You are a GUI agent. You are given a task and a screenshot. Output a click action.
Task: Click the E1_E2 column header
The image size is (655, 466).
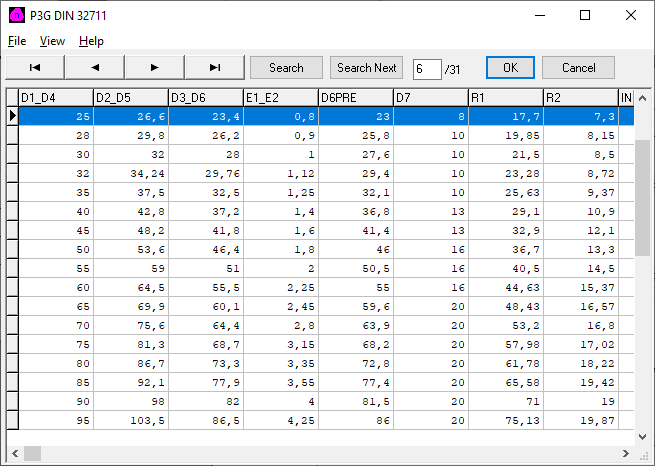click(x=280, y=97)
